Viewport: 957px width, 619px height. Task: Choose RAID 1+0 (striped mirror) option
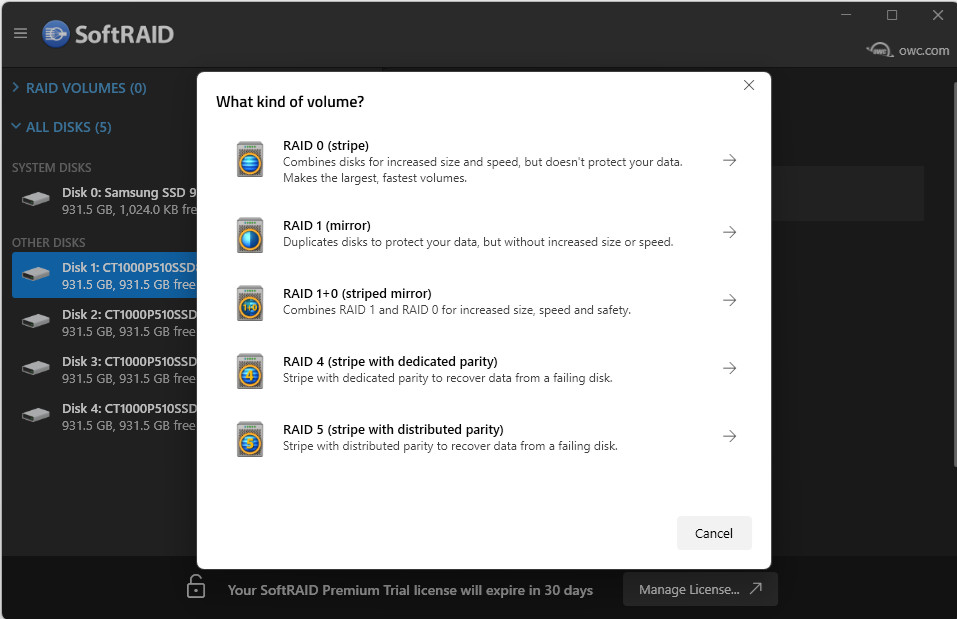pyautogui.click(x=486, y=301)
